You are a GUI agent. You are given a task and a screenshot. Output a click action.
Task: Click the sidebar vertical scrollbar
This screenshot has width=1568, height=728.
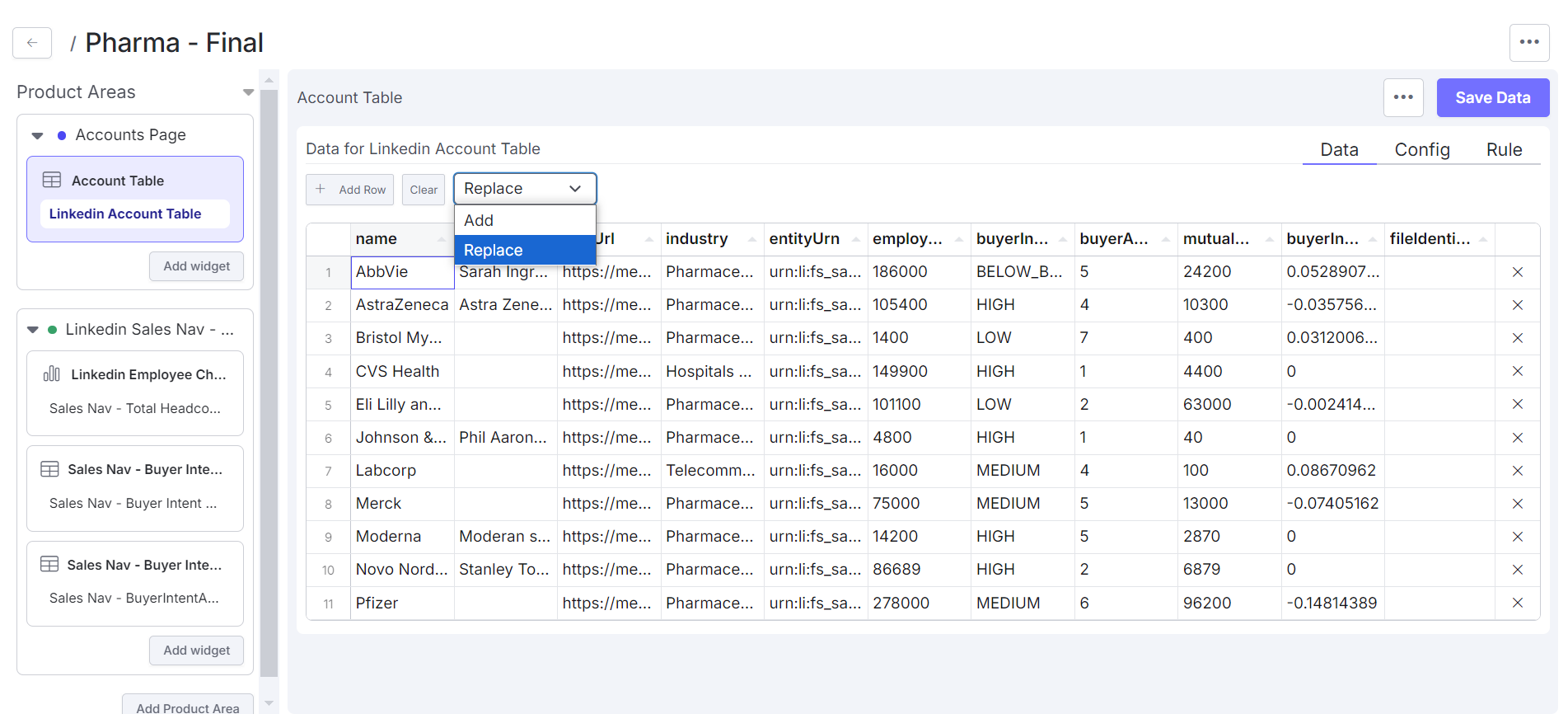coord(269,379)
